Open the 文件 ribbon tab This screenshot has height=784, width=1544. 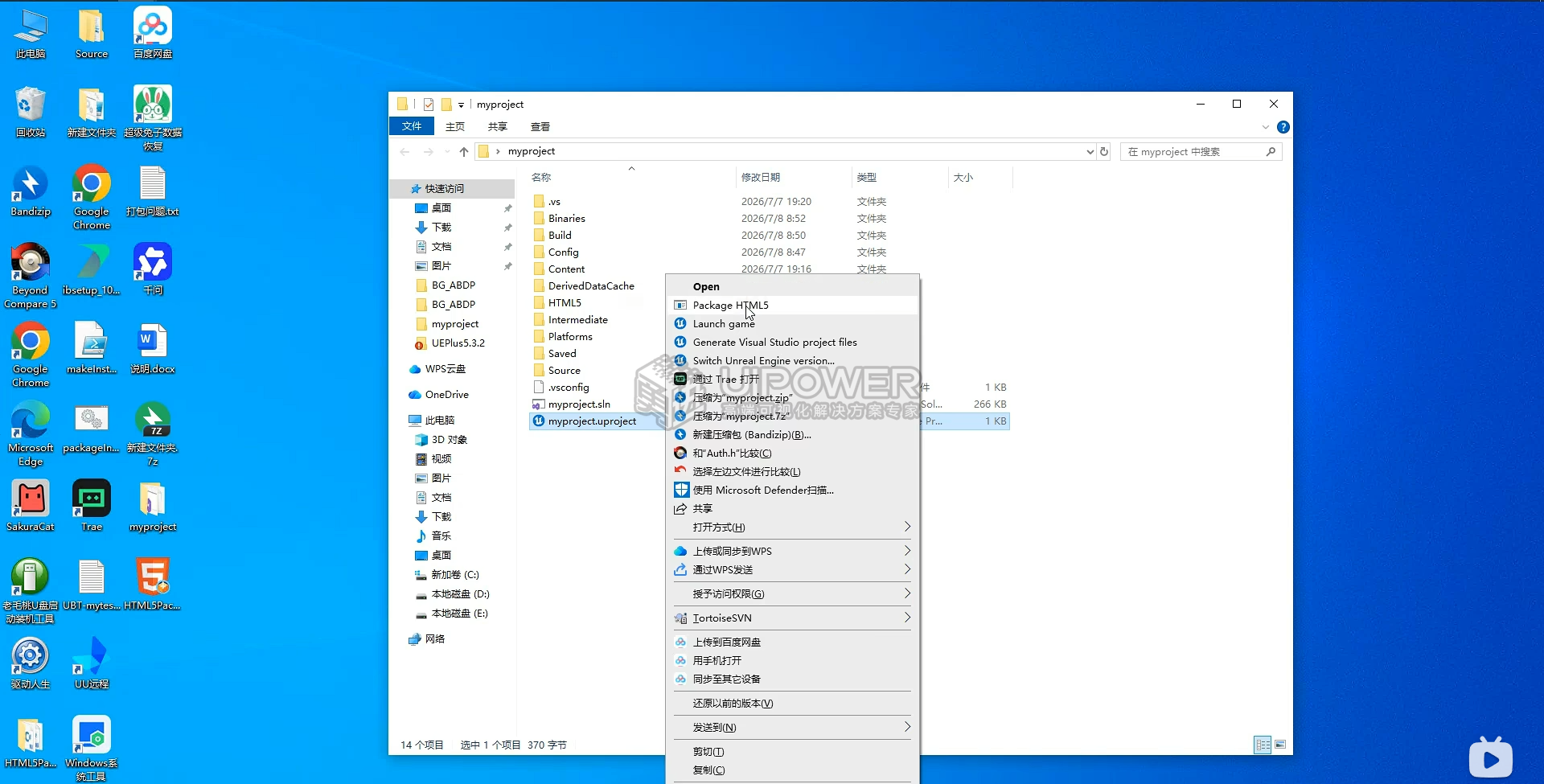412,126
